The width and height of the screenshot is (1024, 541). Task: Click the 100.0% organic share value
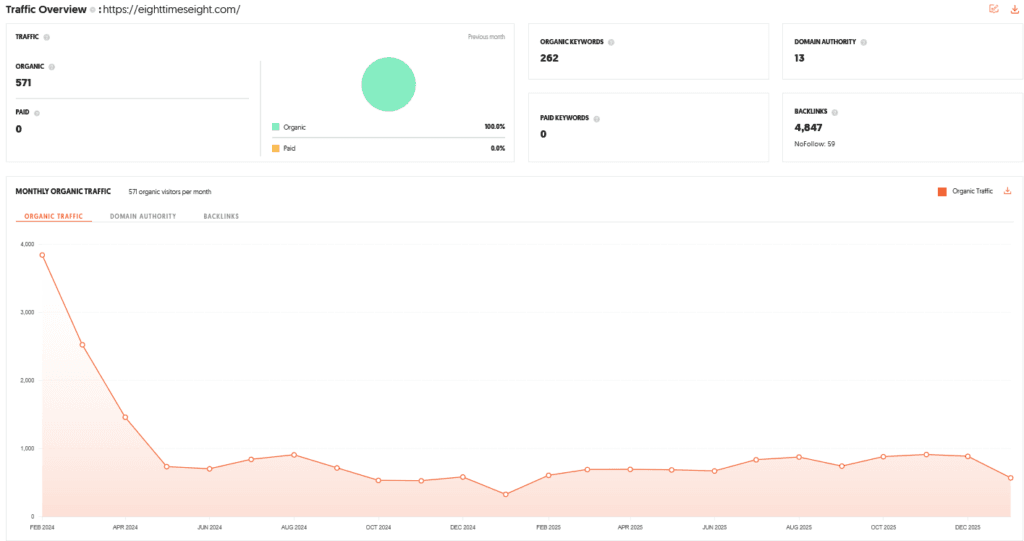(x=494, y=127)
